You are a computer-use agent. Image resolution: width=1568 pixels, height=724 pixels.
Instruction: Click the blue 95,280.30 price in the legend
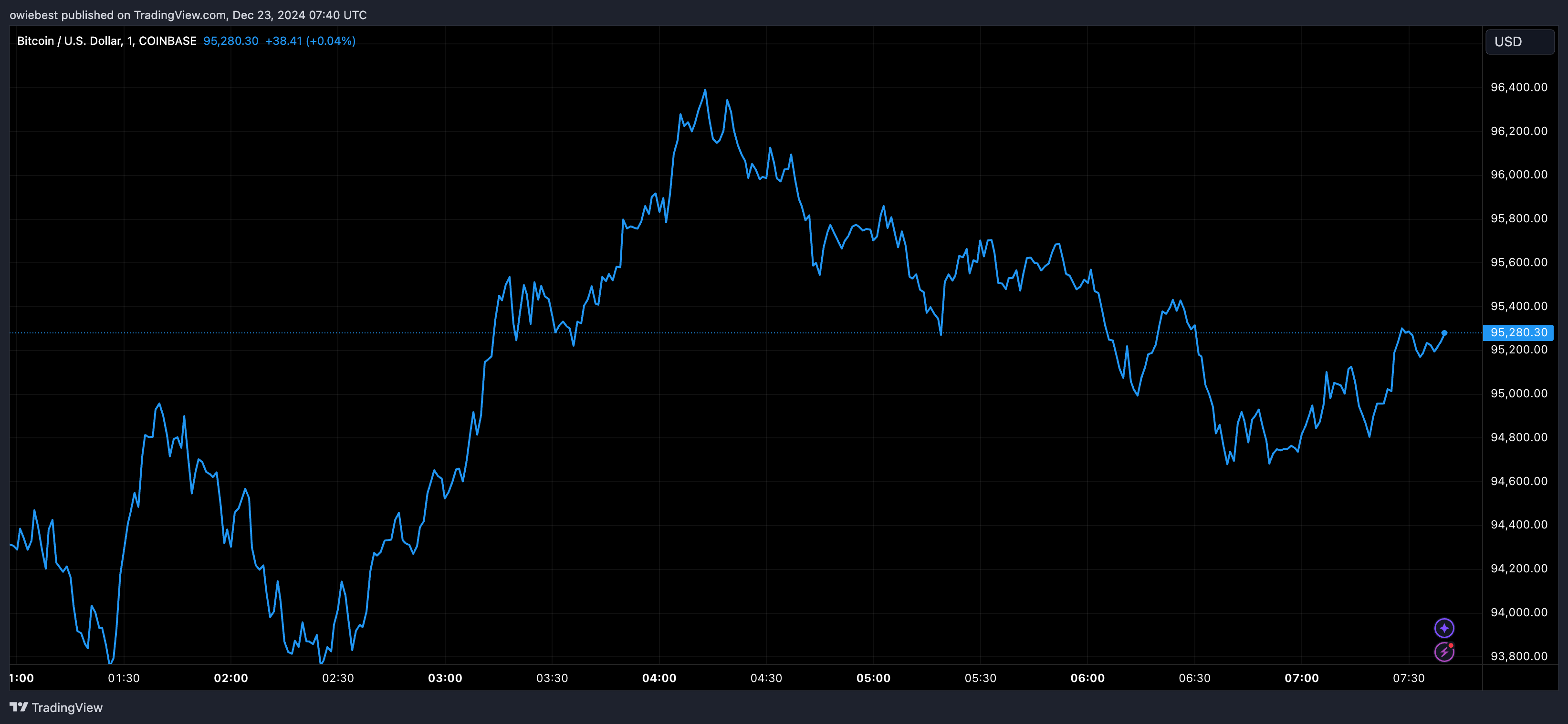coord(230,41)
